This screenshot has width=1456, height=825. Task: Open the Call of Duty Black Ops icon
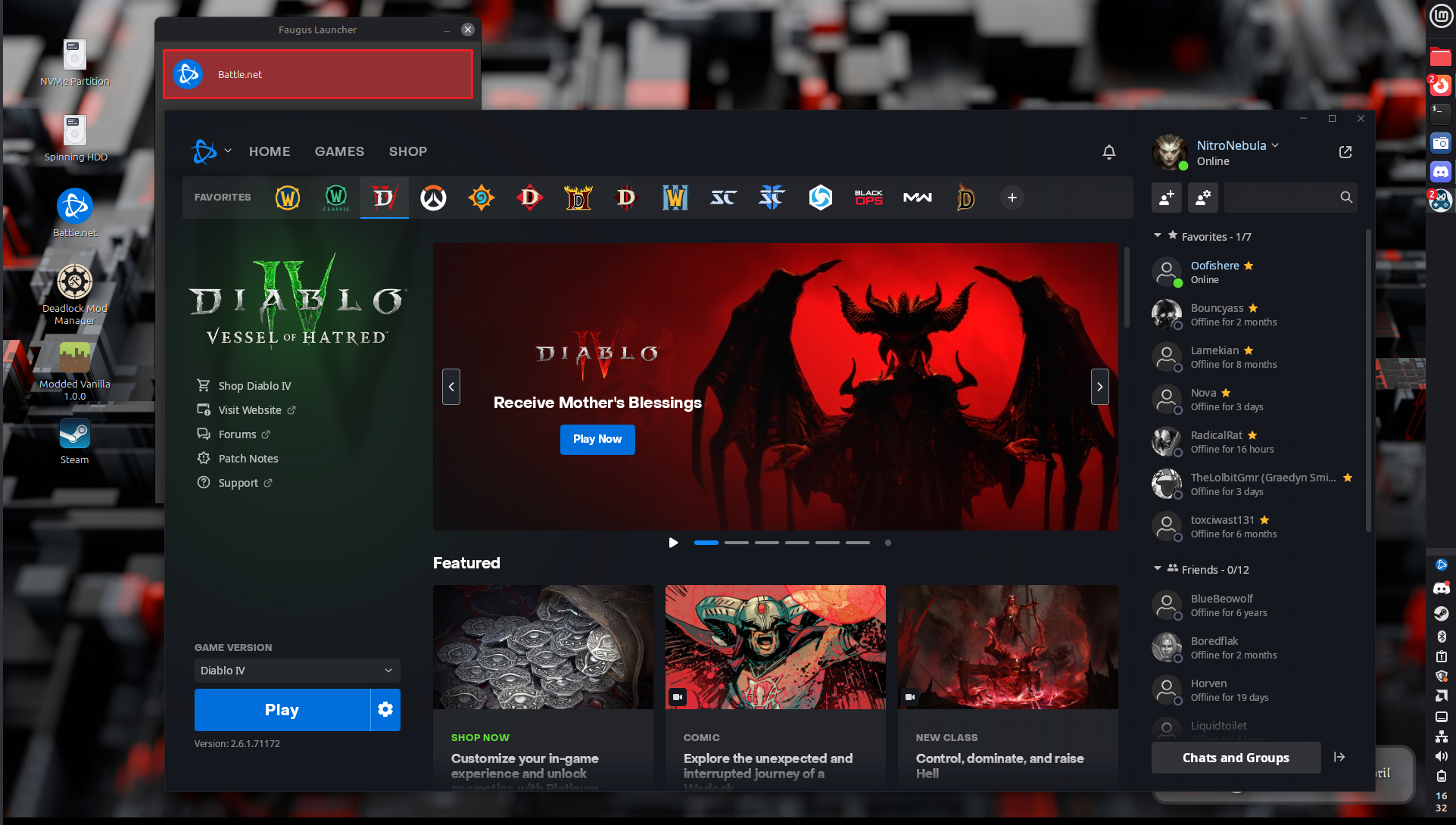pyautogui.click(x=868, y=198)
